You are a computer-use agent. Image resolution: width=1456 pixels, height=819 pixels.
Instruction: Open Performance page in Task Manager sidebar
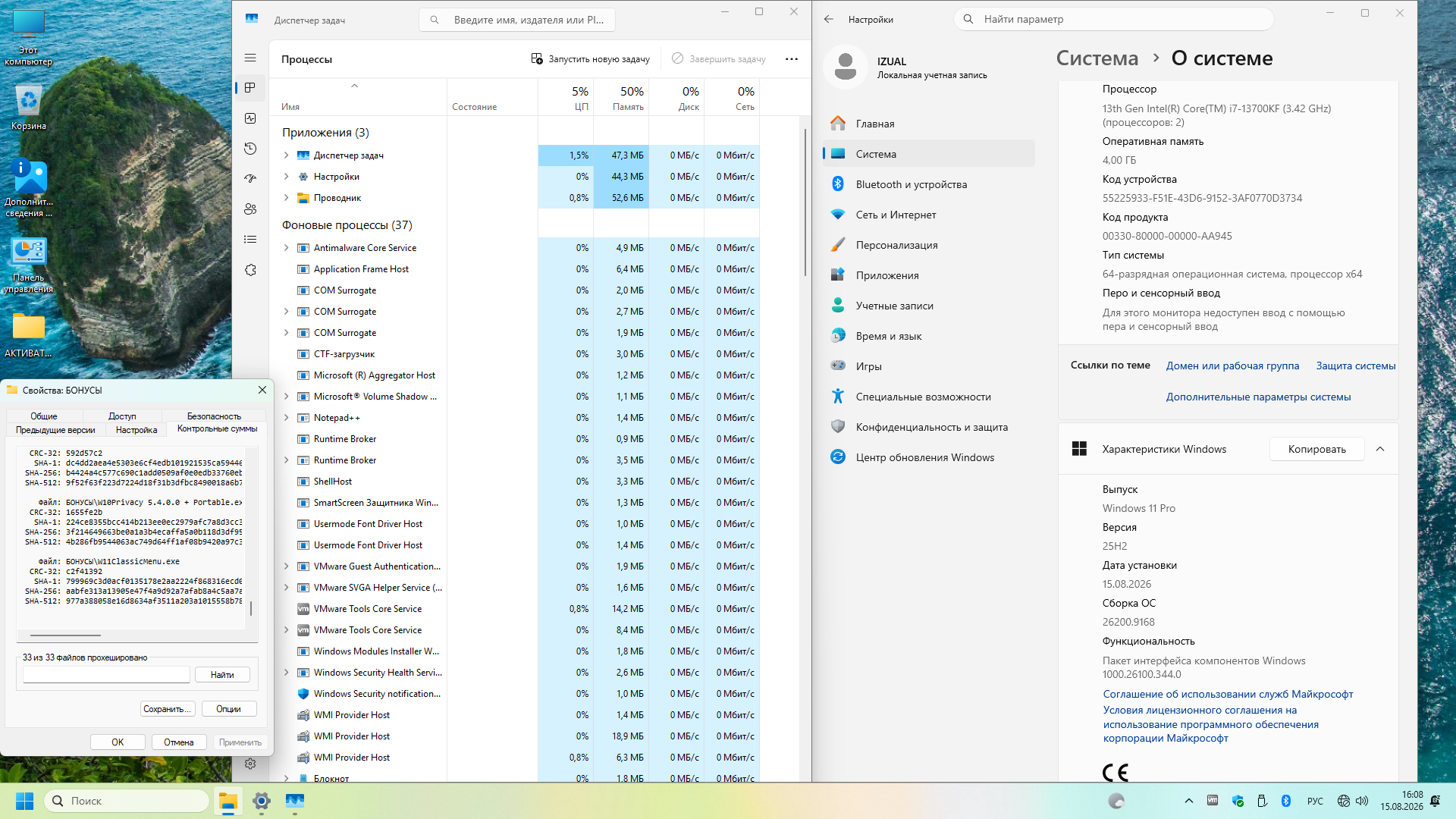250,118
